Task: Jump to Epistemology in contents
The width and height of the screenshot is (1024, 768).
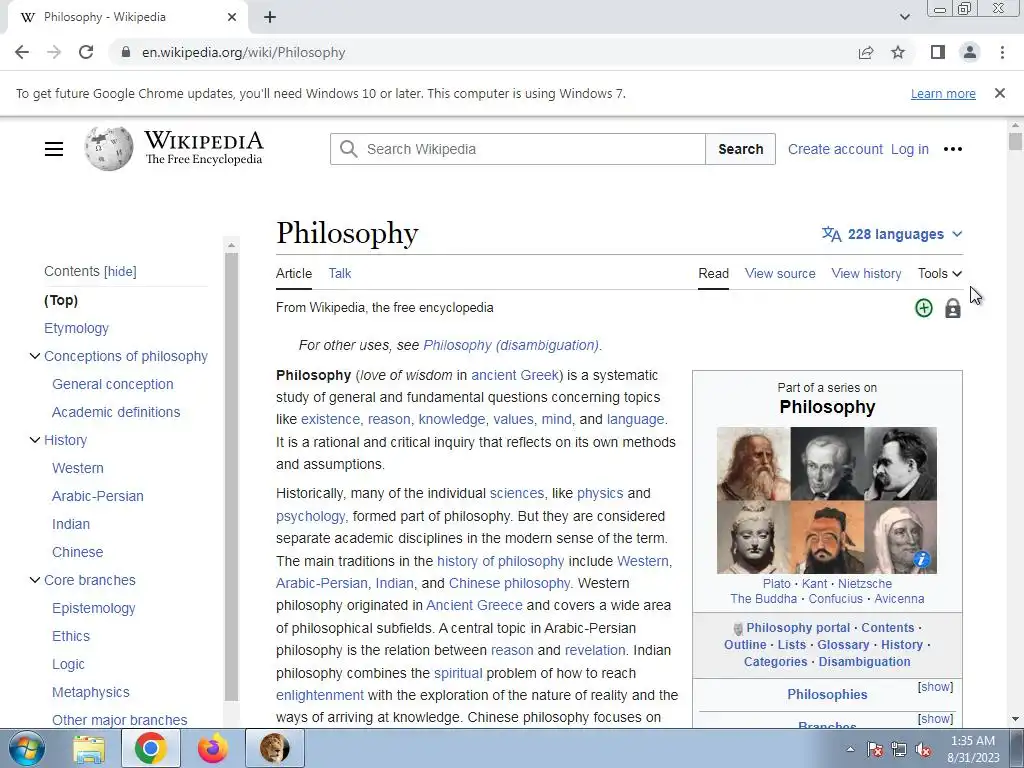Action: 93,608
